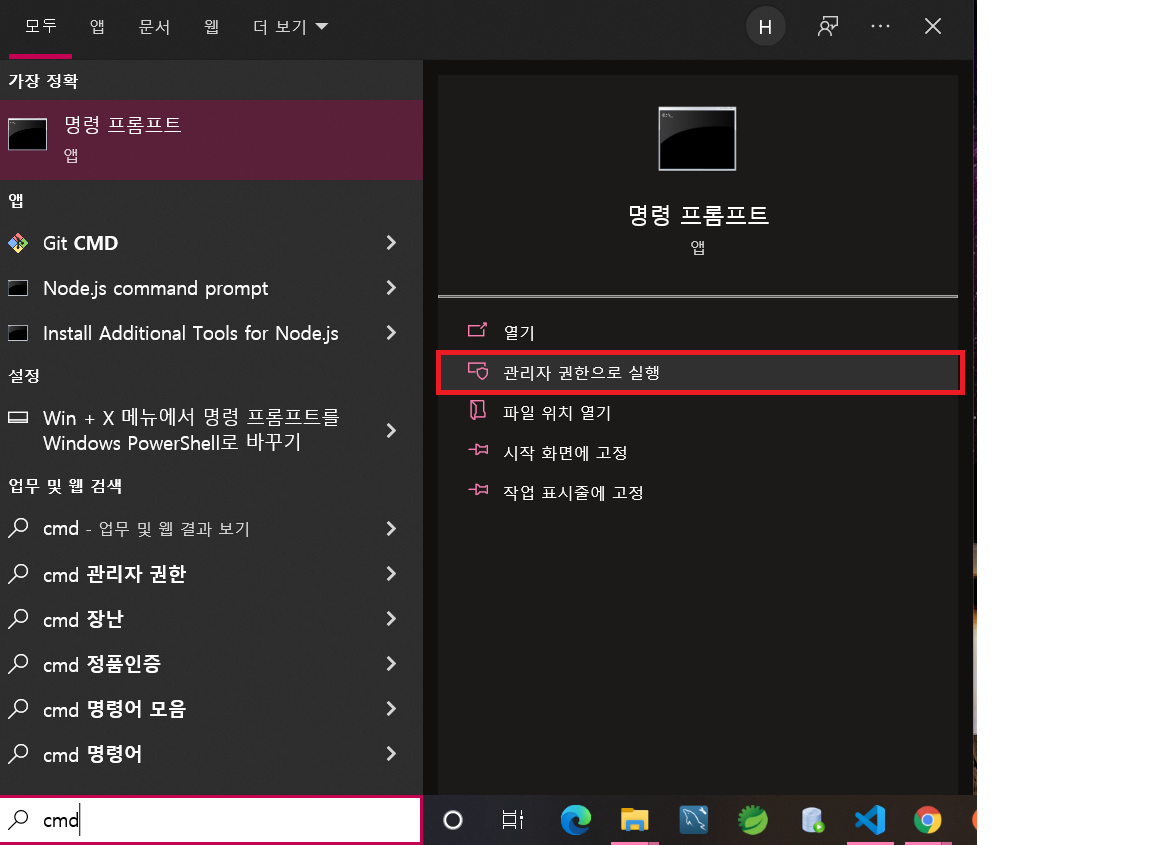
Task: Click the Node.js command prompt icon
Action: pos(18,288)
